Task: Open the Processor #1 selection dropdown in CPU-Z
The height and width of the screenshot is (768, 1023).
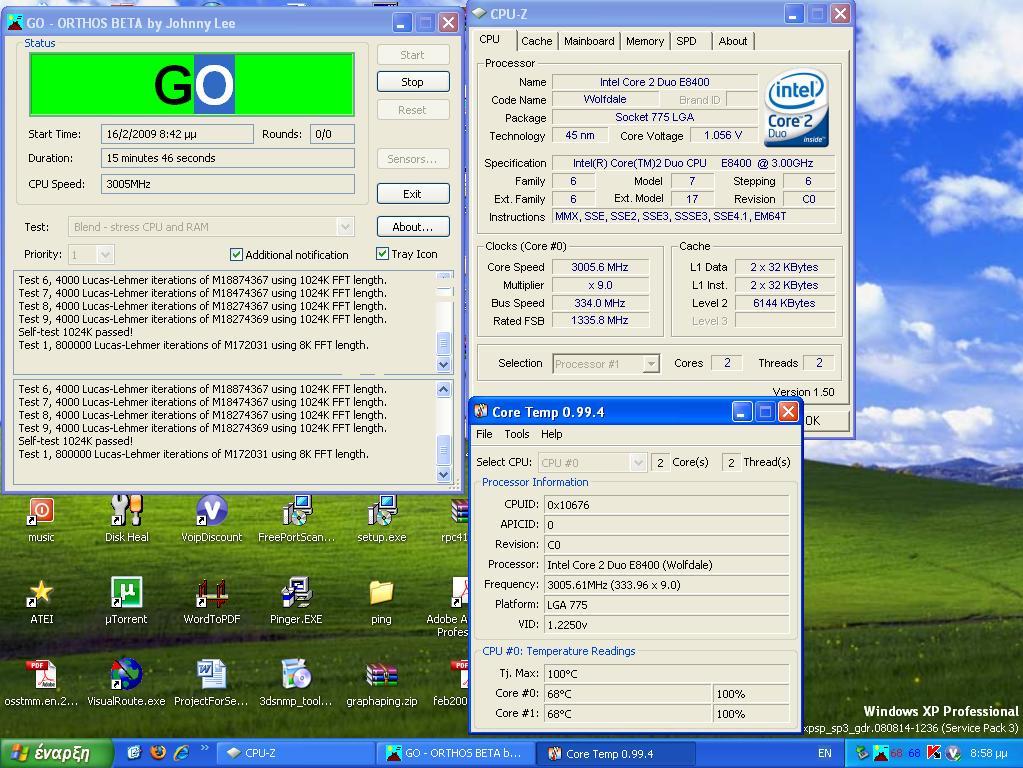Action: (x=650, y=363)
